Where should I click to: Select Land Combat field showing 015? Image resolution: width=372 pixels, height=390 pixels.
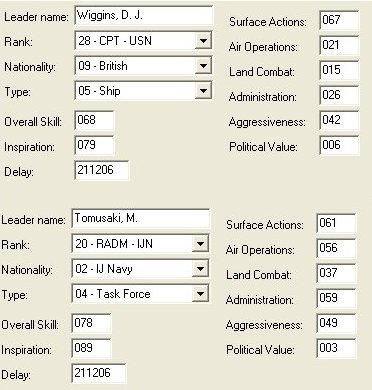pyautogui.click(x=339, y=70)
